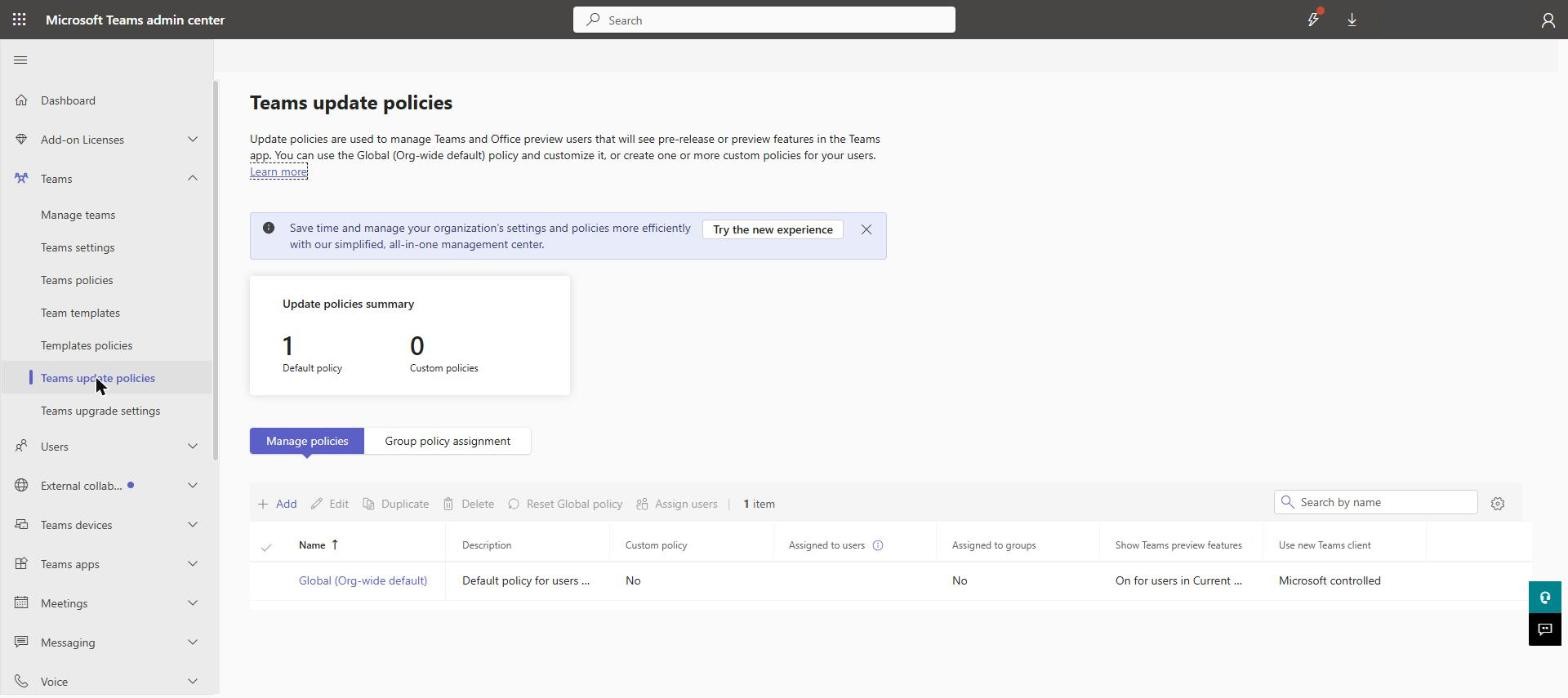Open the user account profile icon
The width and height of the screenshot is (1568, 698).
(x=1548, y=20)
